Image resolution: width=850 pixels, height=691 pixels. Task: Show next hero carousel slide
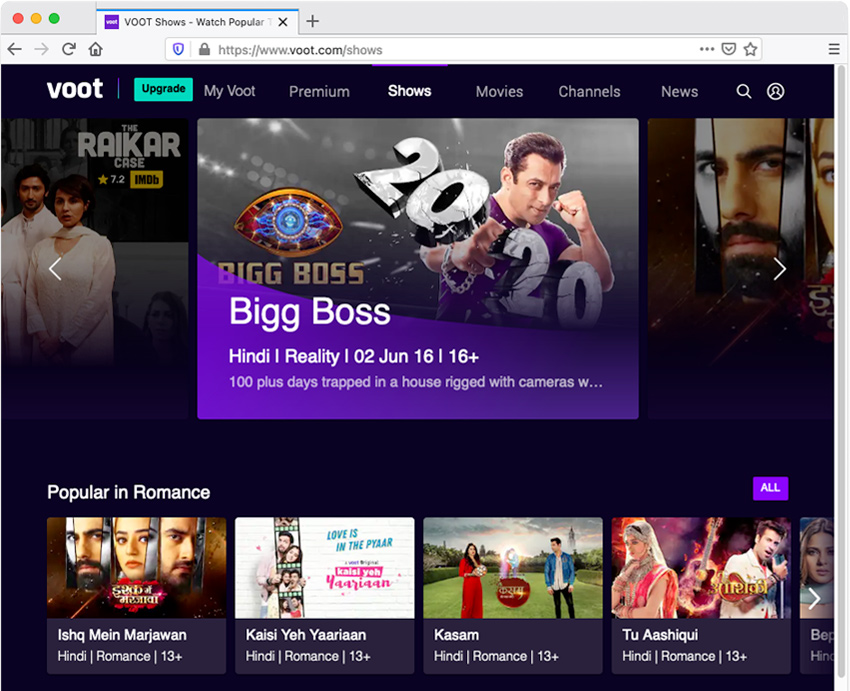780,269
